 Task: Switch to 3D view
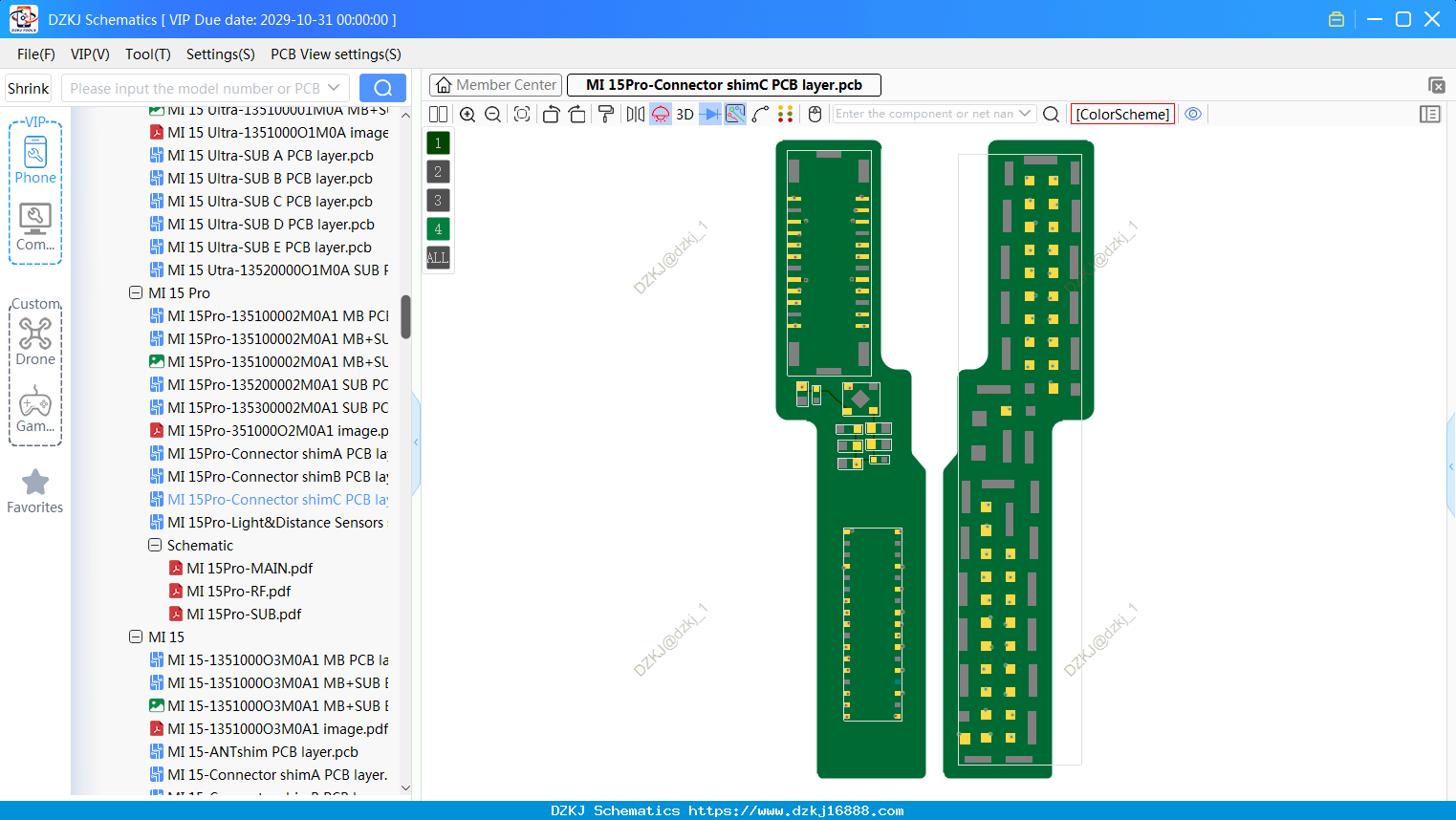(685, 114)
